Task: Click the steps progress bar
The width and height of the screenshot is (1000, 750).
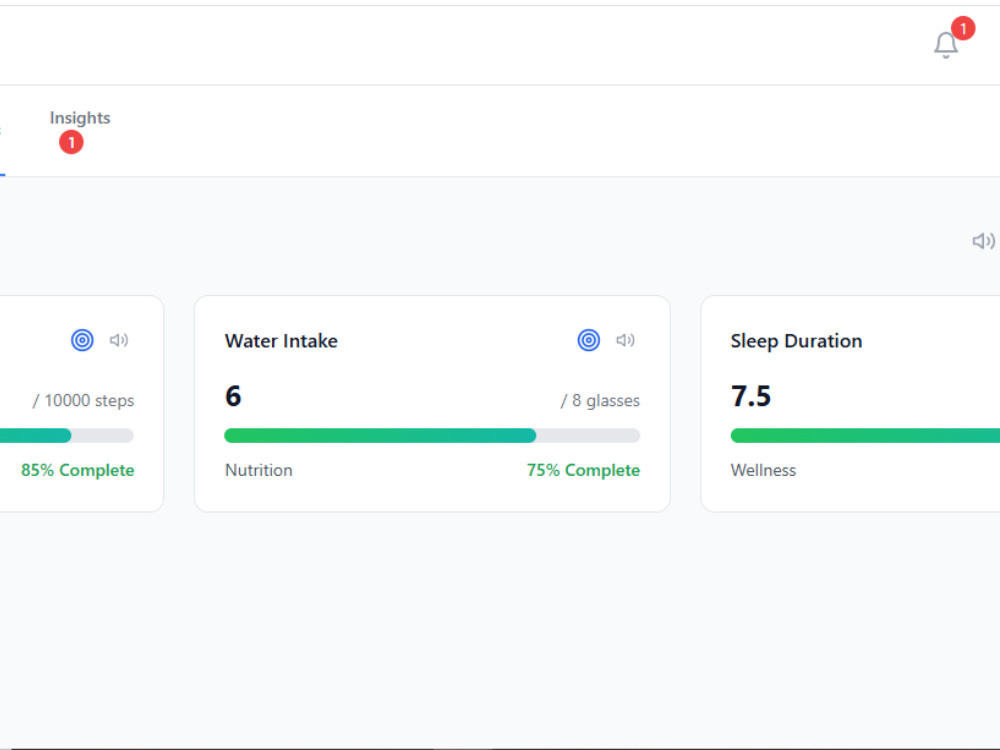Action: tap(66, 436)
